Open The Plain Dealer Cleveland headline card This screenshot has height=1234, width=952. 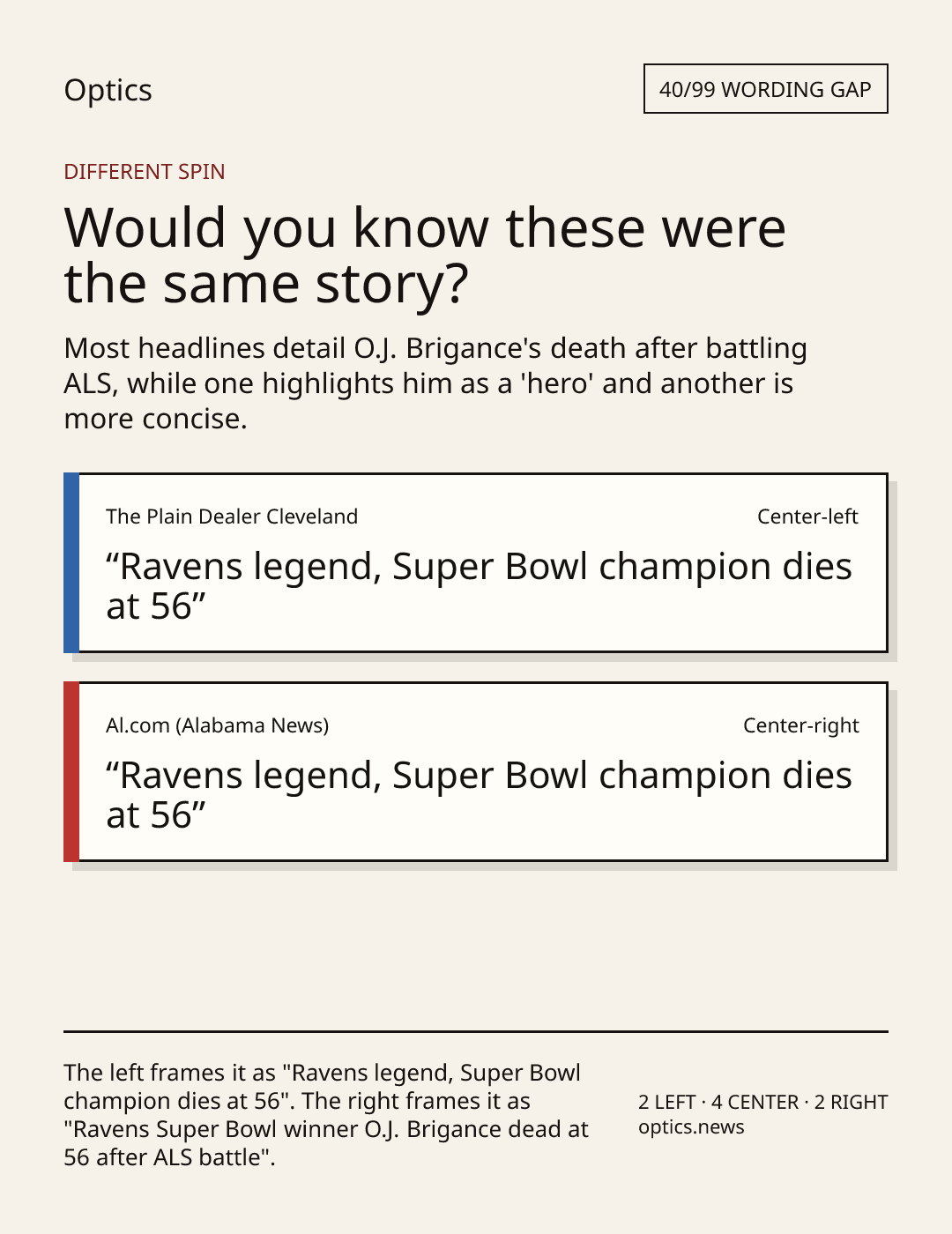click(x=476, y=563)
